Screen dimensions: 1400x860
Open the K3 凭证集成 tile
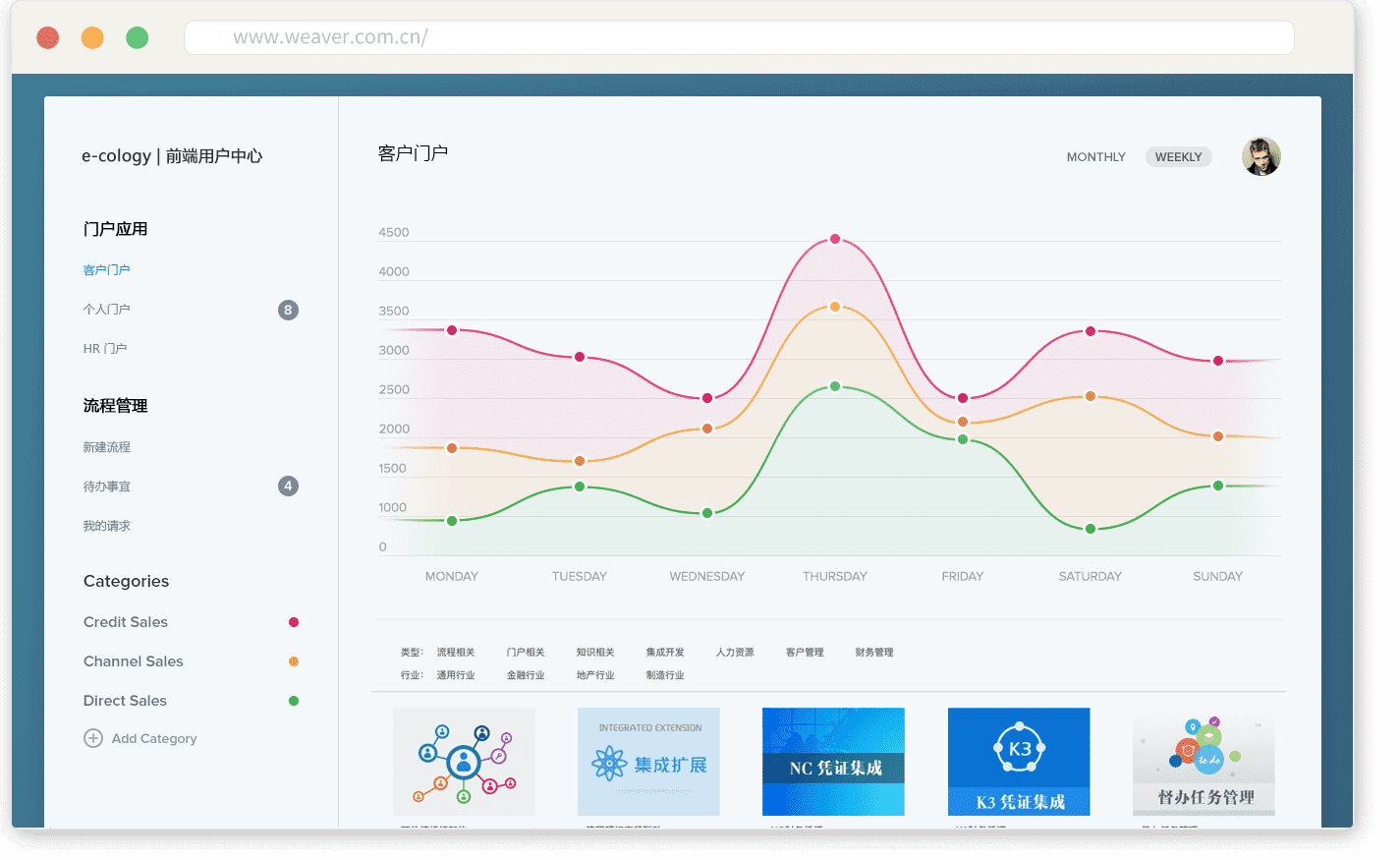[x=1019, y=762]
